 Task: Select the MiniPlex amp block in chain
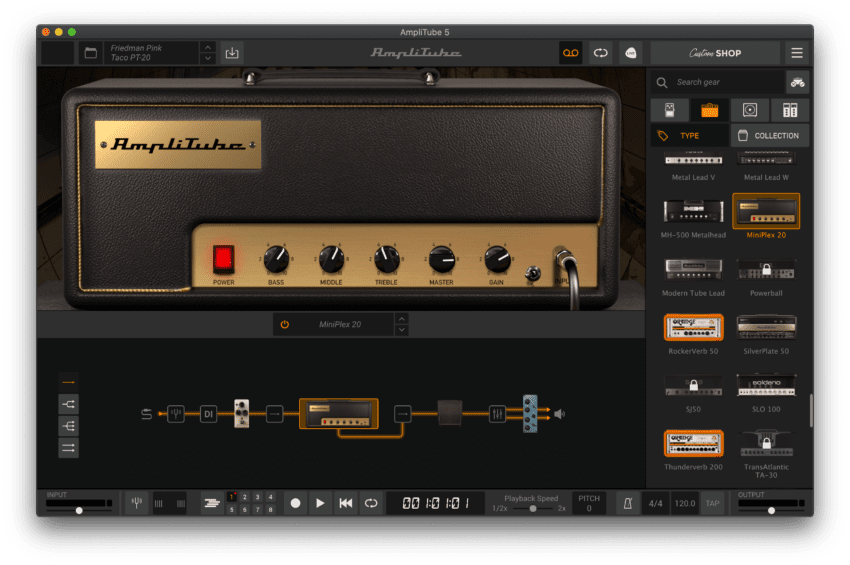pyautogui.click(x=339, y=414)
